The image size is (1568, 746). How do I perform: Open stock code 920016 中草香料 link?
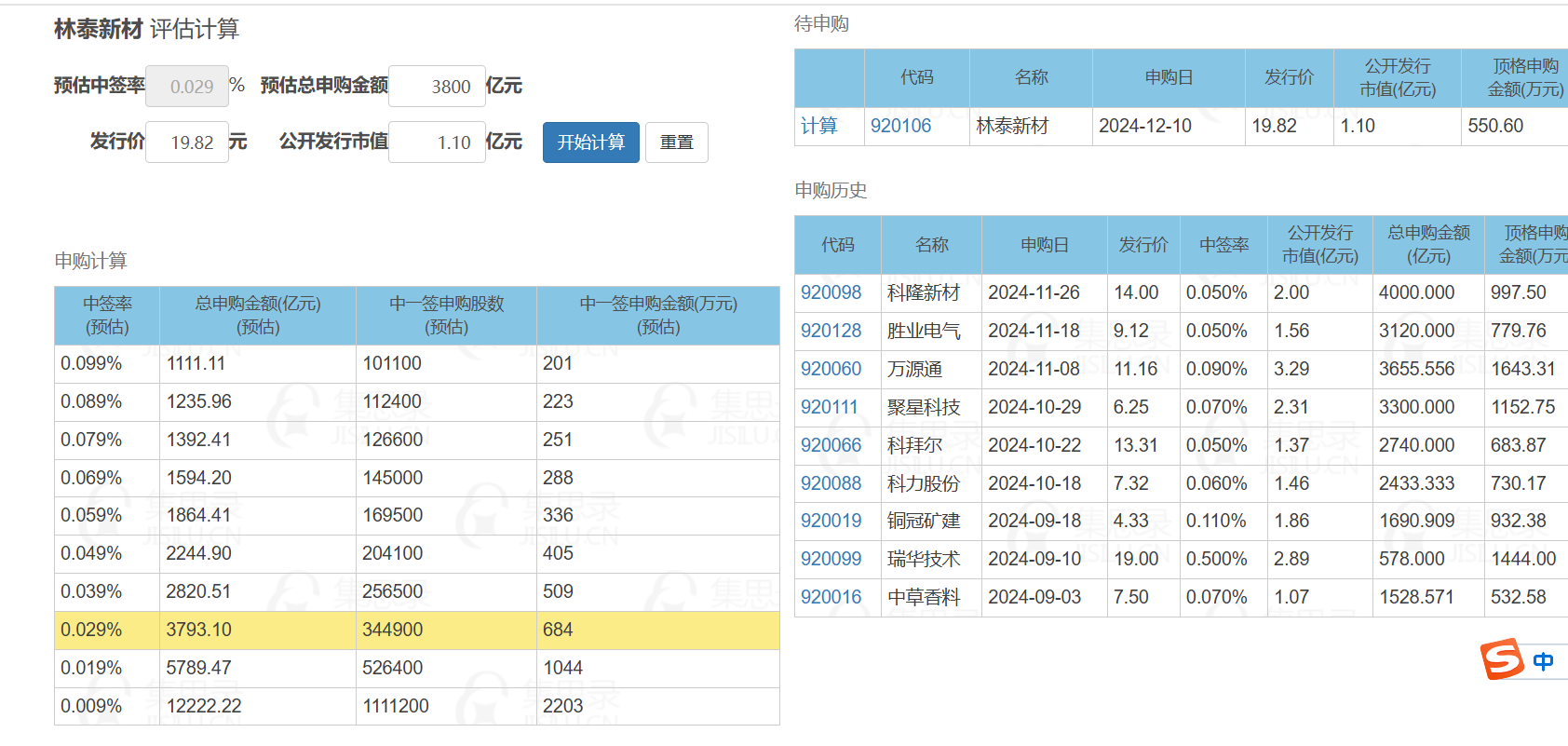click(x=831, y=597)
